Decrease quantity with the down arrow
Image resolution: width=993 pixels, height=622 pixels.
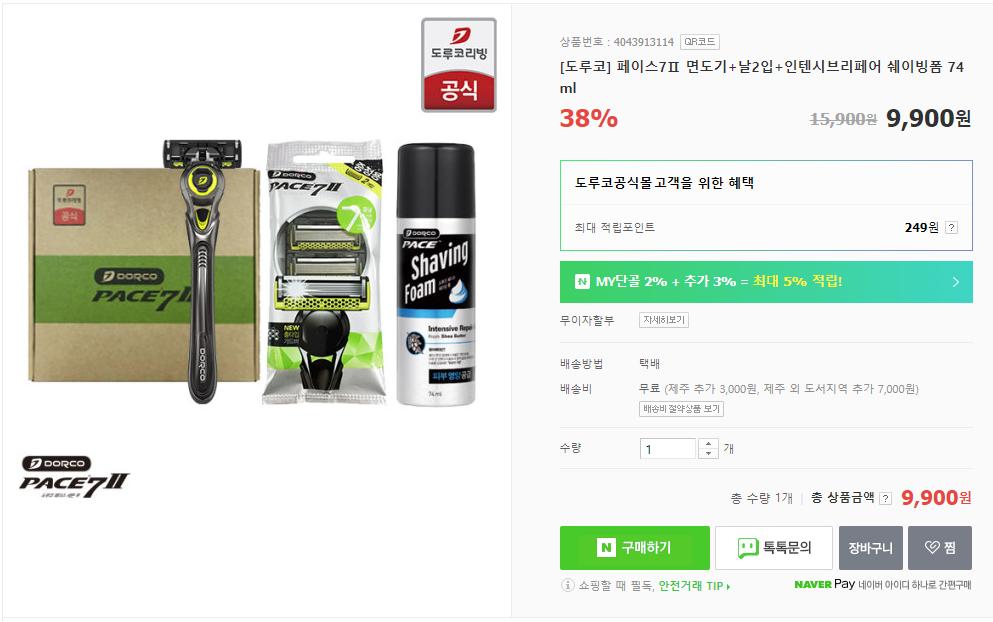[x=708, y=454]
